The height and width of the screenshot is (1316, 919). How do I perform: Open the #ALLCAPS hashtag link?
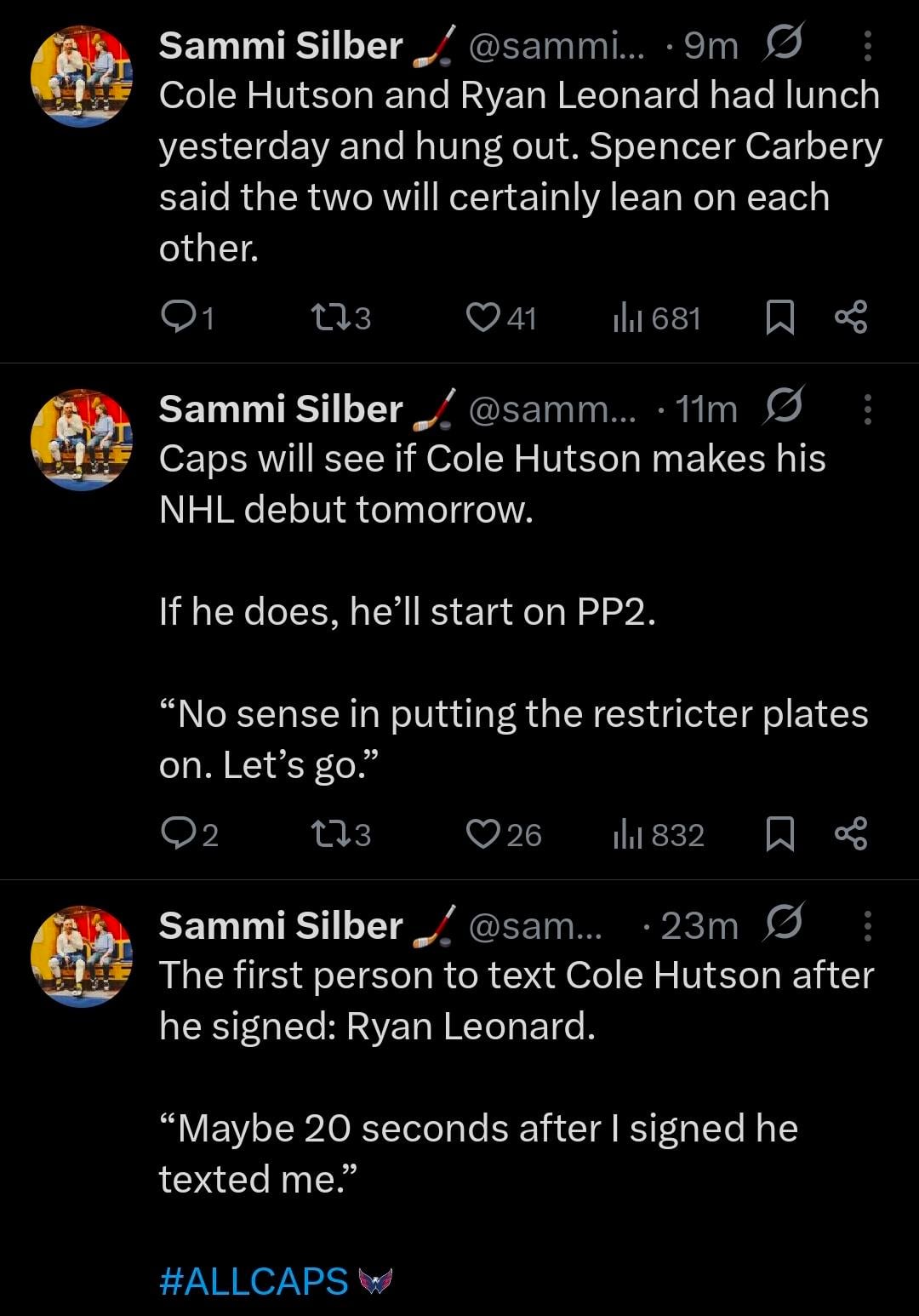(x=254, y=1280)
